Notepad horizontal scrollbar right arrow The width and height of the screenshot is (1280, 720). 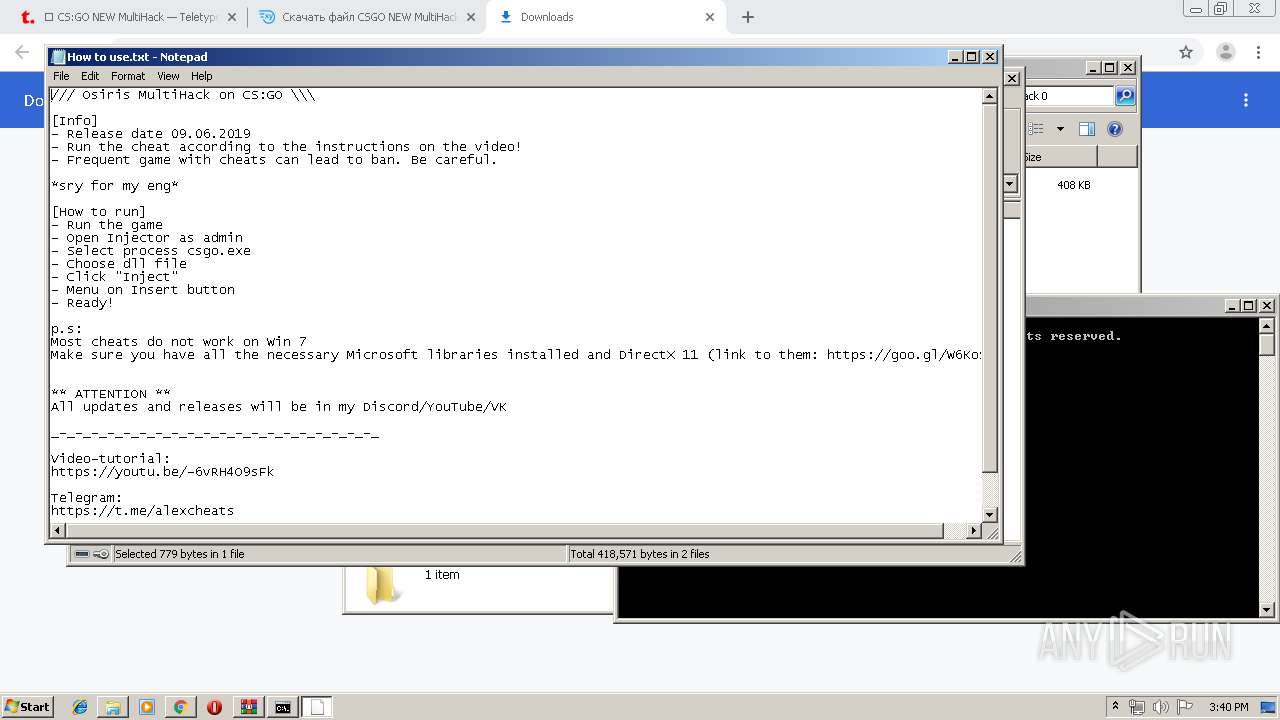point(974,531)
